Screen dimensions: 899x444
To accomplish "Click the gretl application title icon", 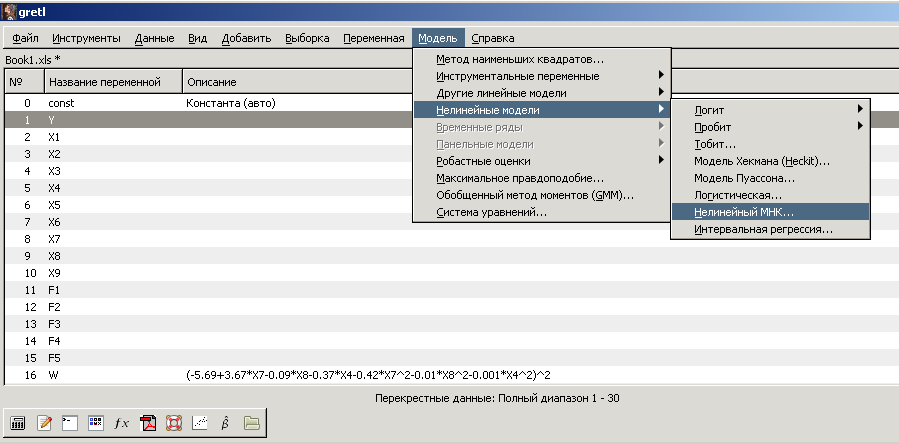I will pyautogui.click(x=9, y=11).
